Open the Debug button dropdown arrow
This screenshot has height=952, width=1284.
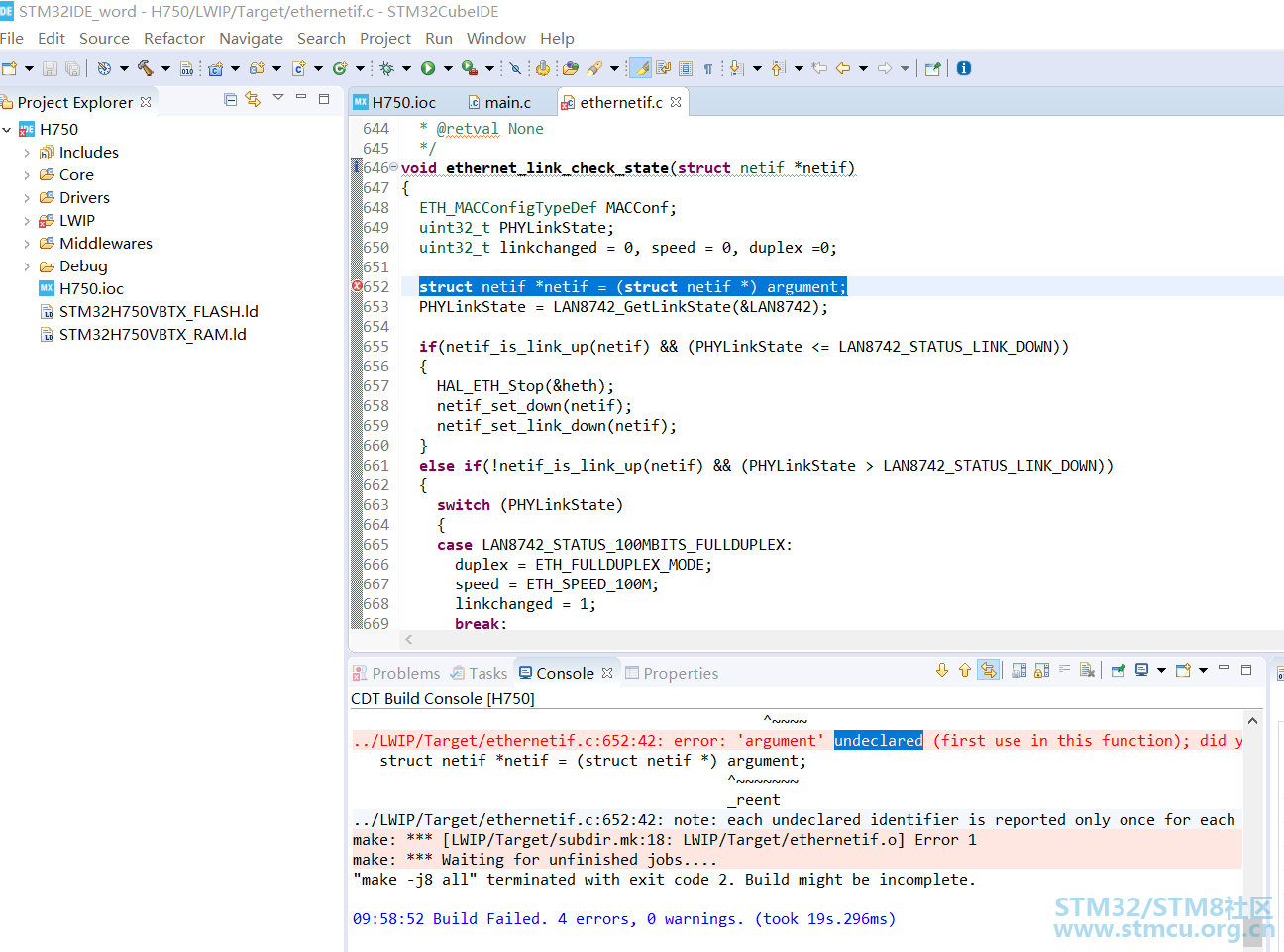[x=406, y=68]
